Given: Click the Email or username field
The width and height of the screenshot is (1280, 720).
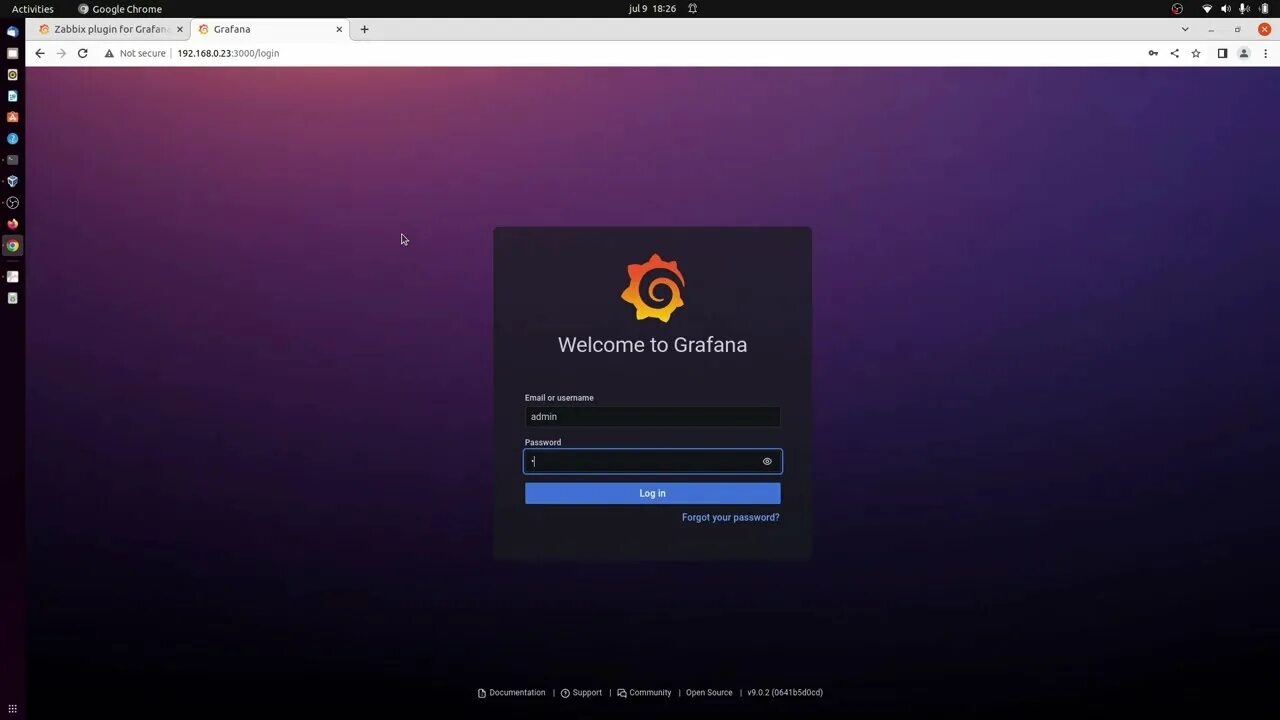Looking at the screenshot, I should point(652,417).
